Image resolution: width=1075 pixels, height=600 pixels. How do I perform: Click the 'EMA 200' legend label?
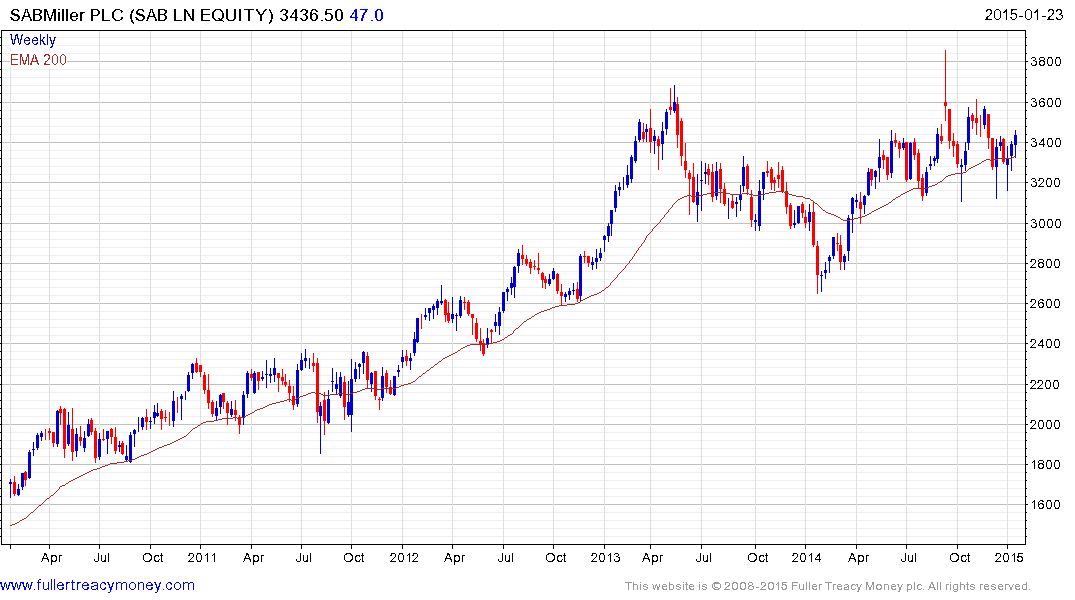click(x=38, y=60)
